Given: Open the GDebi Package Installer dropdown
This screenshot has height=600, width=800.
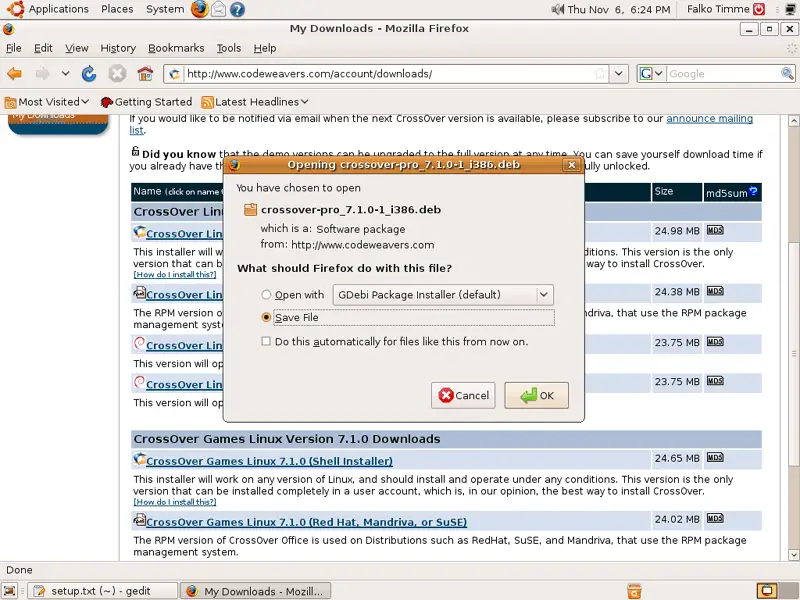Looking at the screenshot, I should [x=443, y=294].
